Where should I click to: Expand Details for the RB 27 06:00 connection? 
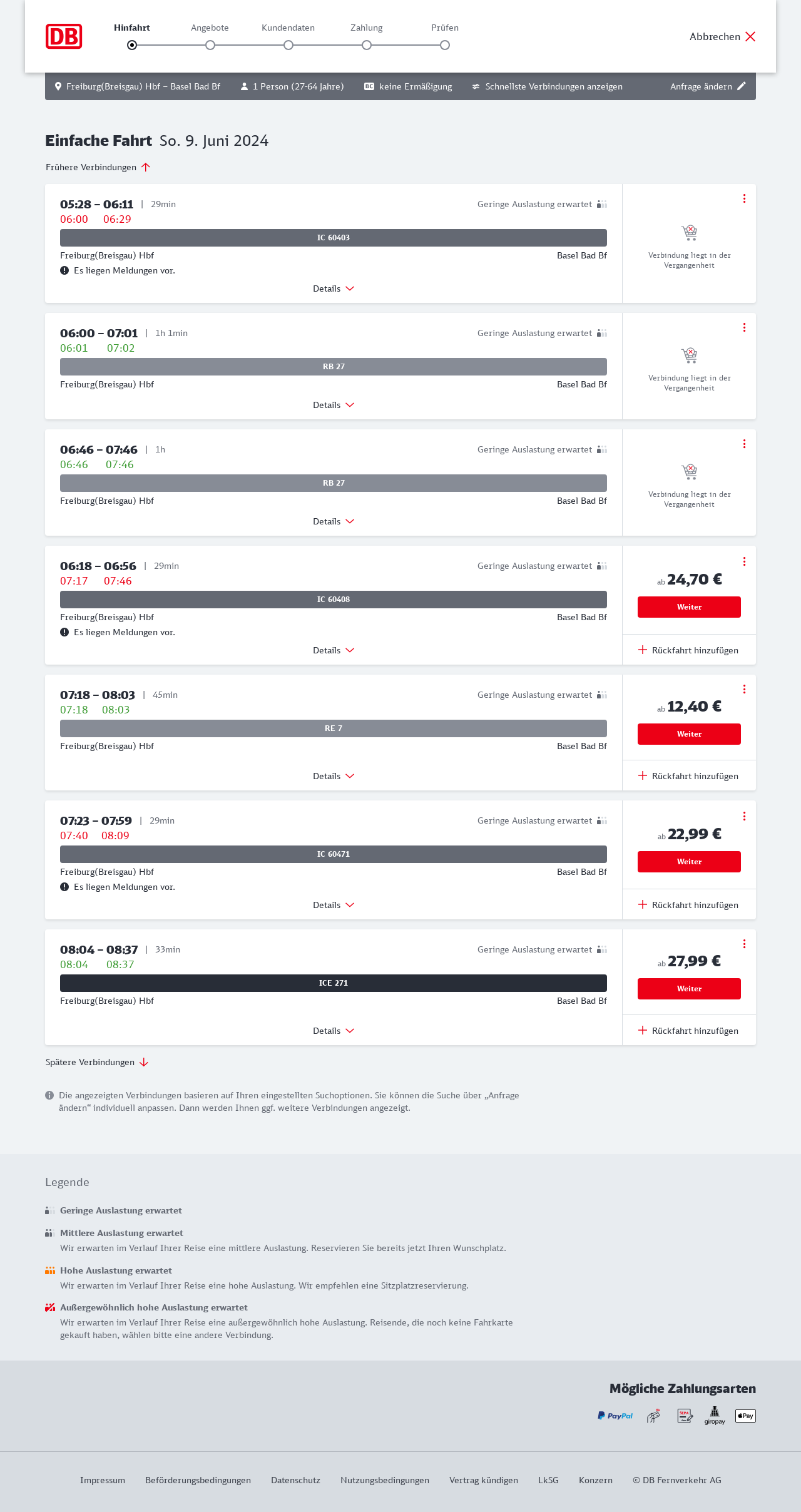[334, 405]
